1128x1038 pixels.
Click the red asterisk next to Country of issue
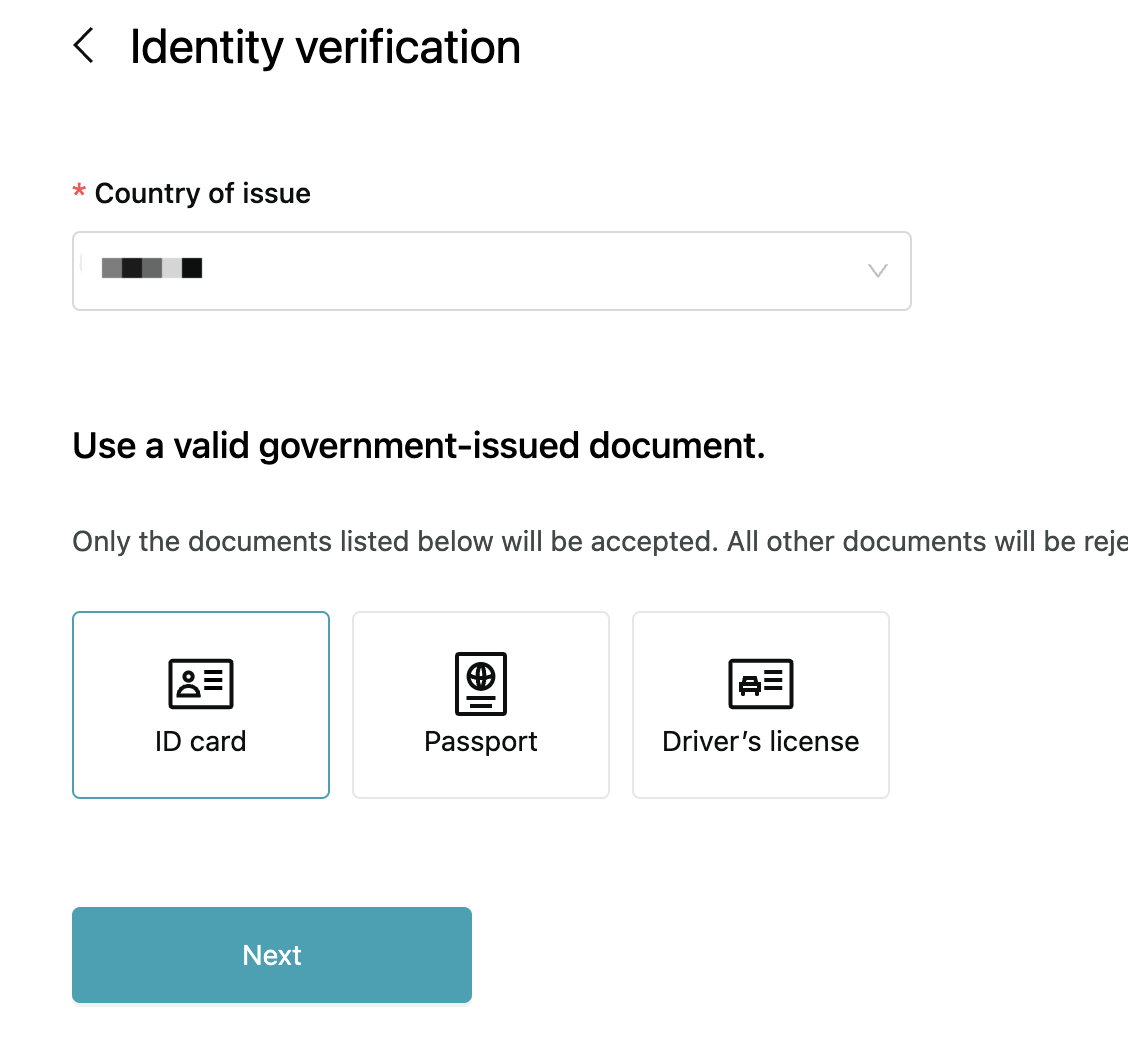pyautogui.click(x=78, y=193)
